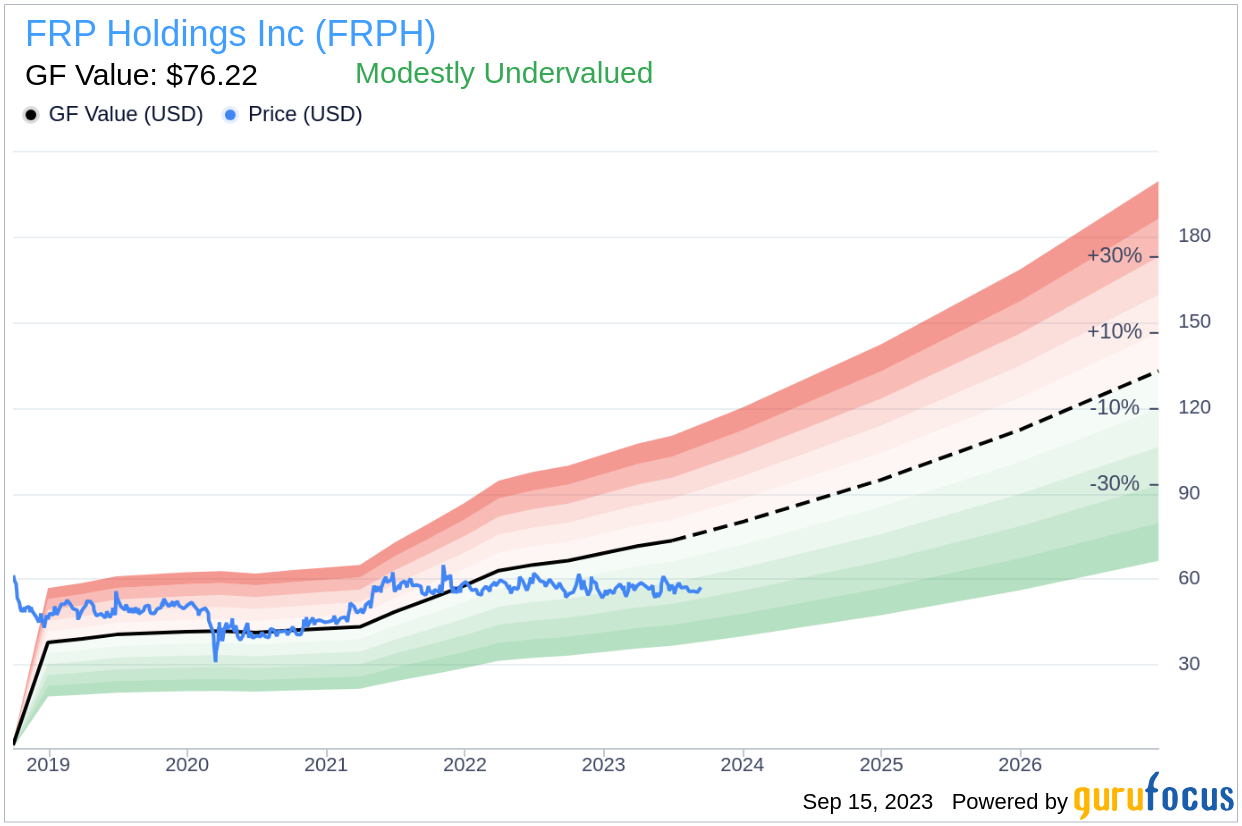Click the +30% band label
The width and height of the screenshot is (1242, 826).
coord(1114,256)
